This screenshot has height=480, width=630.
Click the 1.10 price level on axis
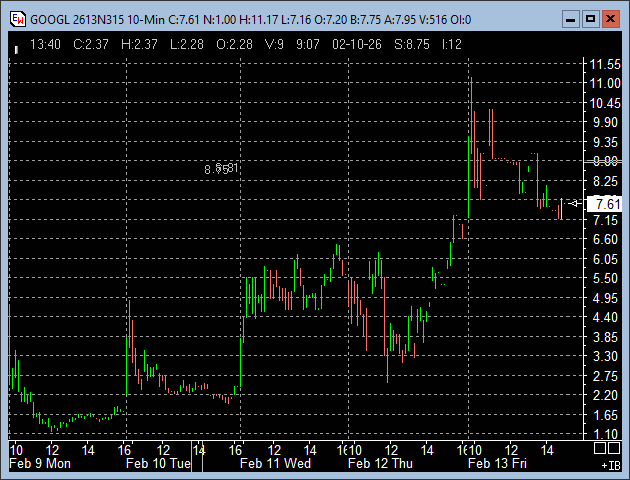[604, 434]
